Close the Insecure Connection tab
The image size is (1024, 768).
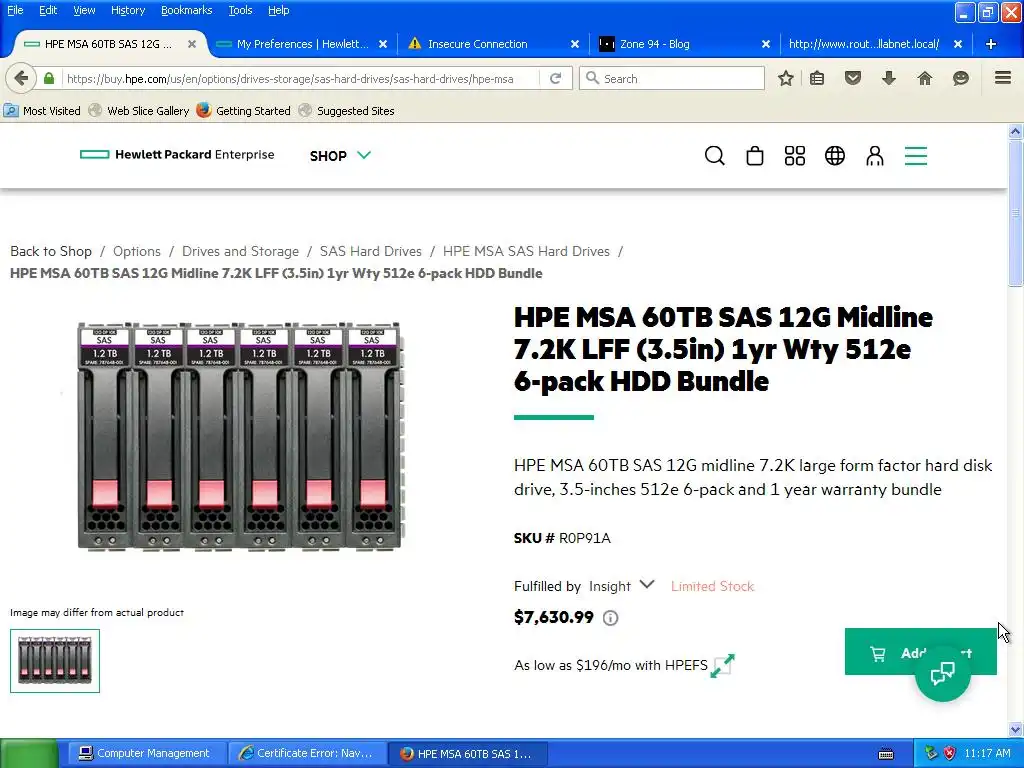tap(575, 44)
